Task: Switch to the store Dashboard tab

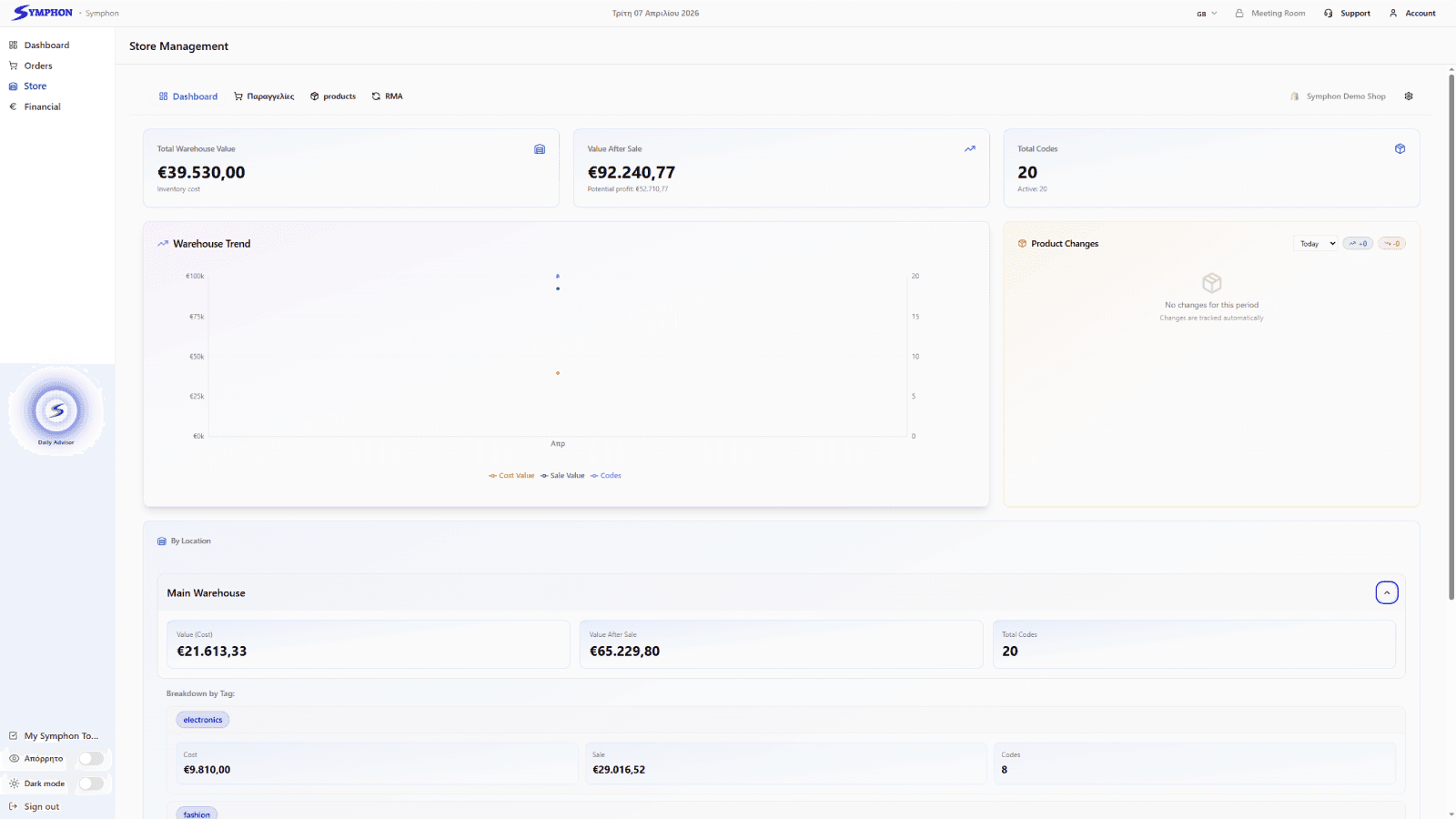Action: click(188, 96)
